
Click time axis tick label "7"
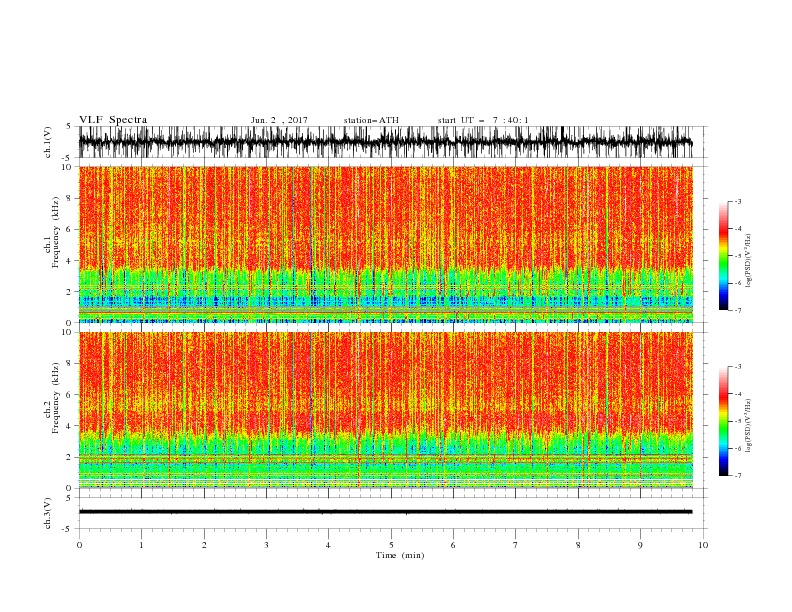(x=516, y=545)
